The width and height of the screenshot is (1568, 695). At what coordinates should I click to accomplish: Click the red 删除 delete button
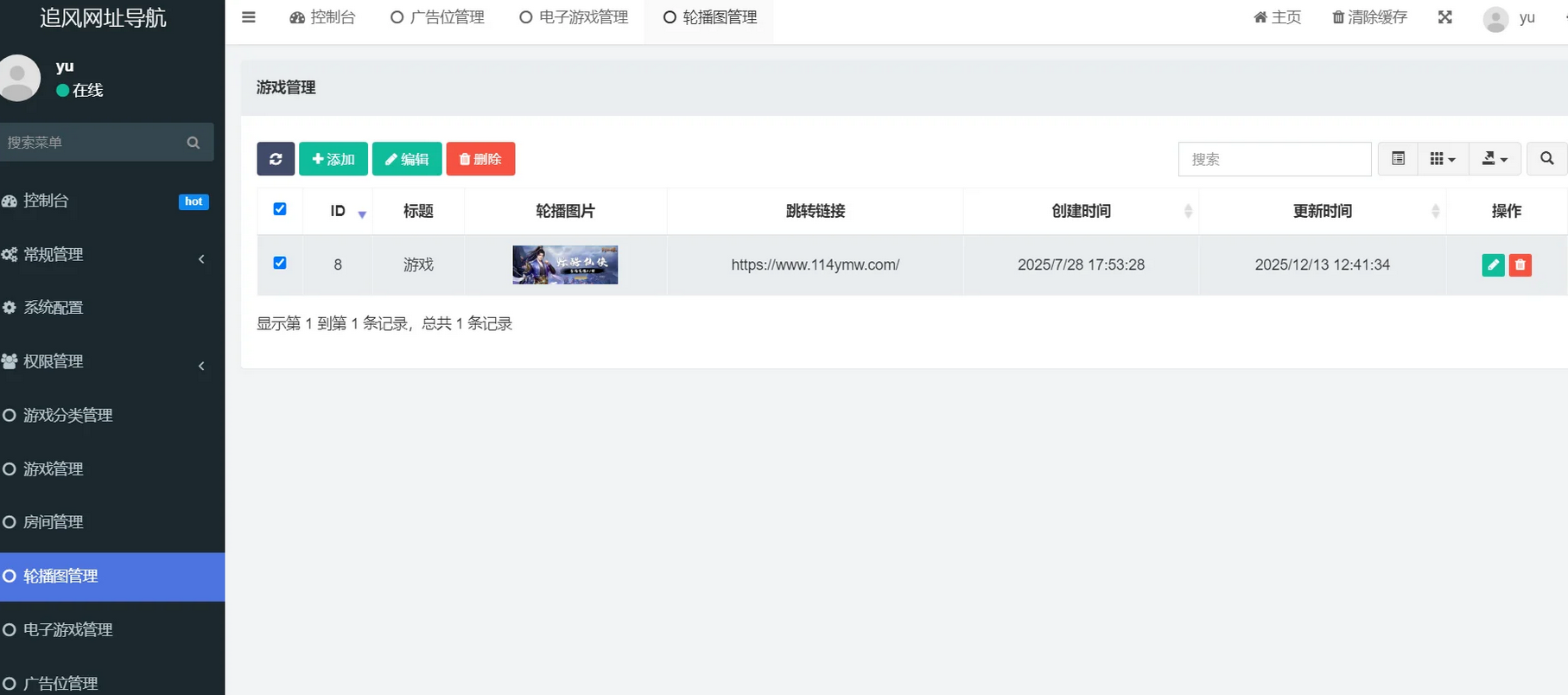coord(480,159)
